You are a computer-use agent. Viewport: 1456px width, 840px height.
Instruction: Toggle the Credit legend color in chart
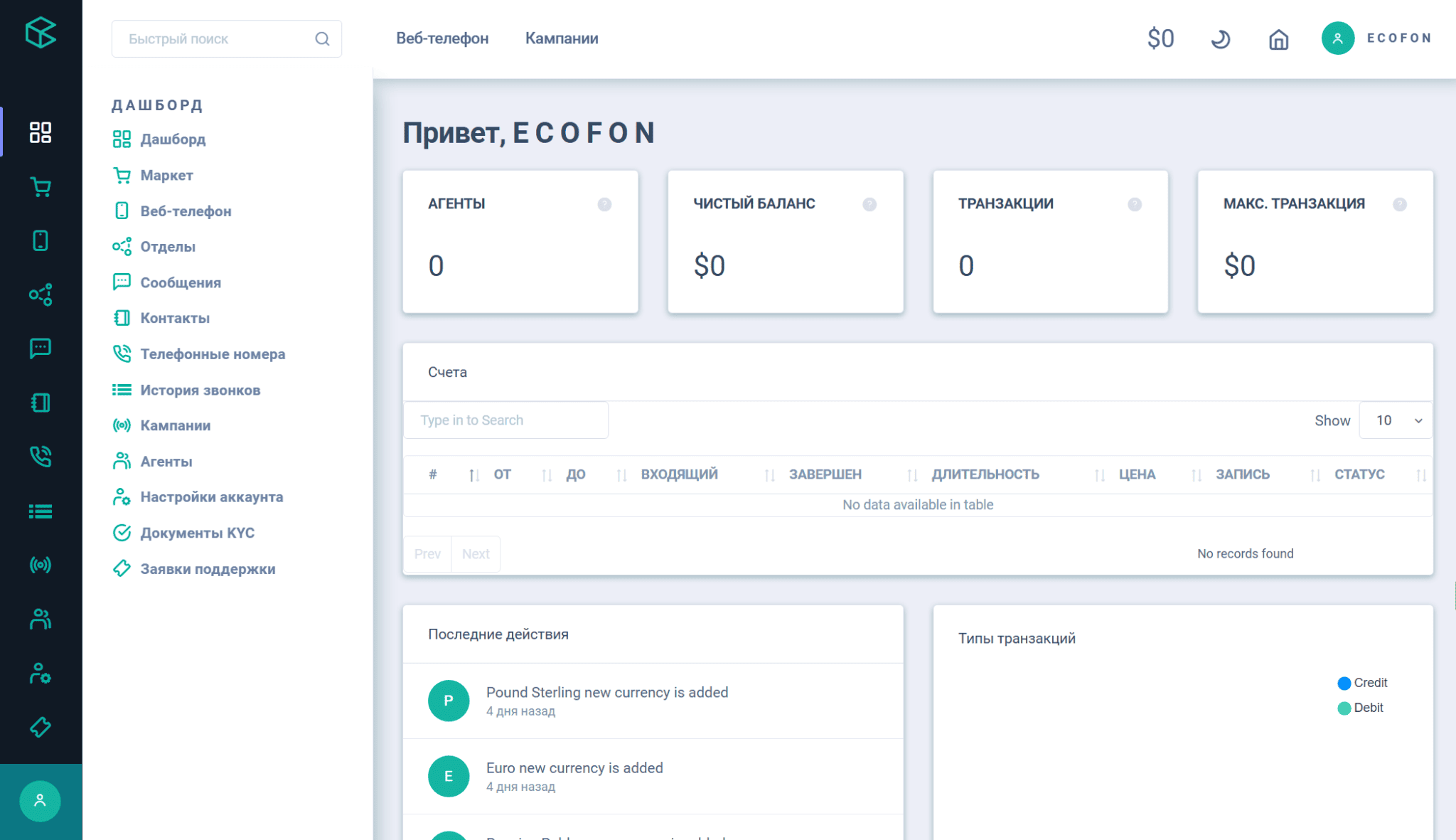pos(1344,683)
